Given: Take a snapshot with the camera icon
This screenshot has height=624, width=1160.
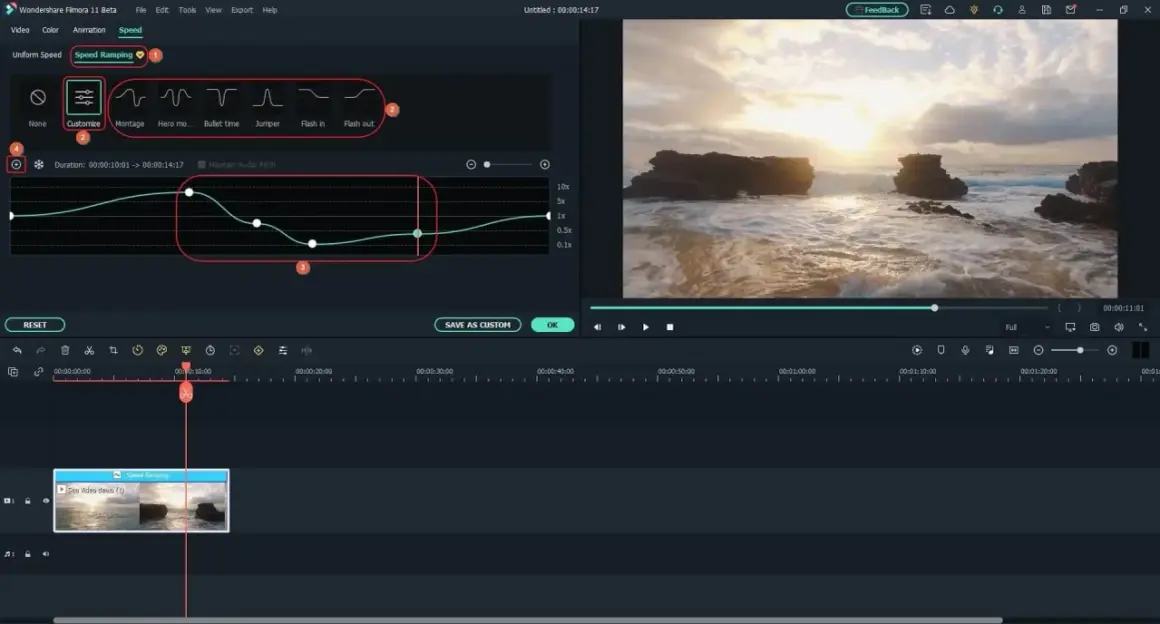Looking at the screenshot, I should [1094, 326].
